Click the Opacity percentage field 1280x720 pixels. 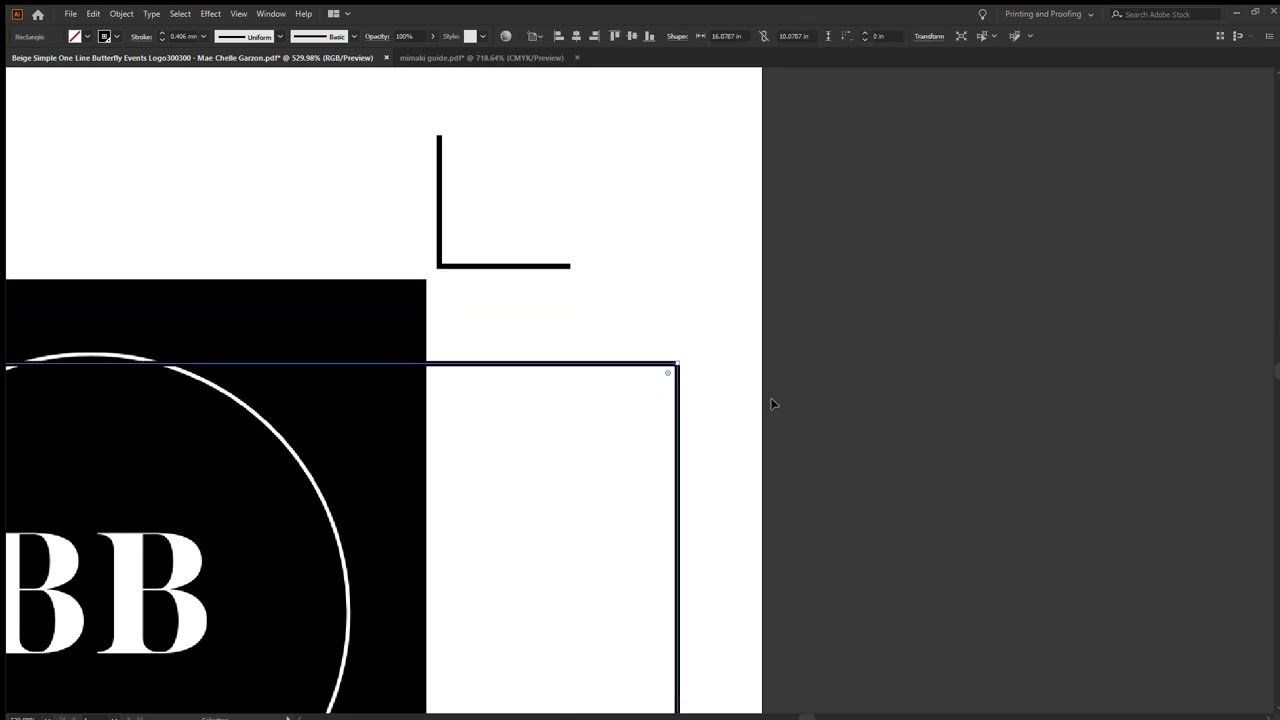pos(410,37)
